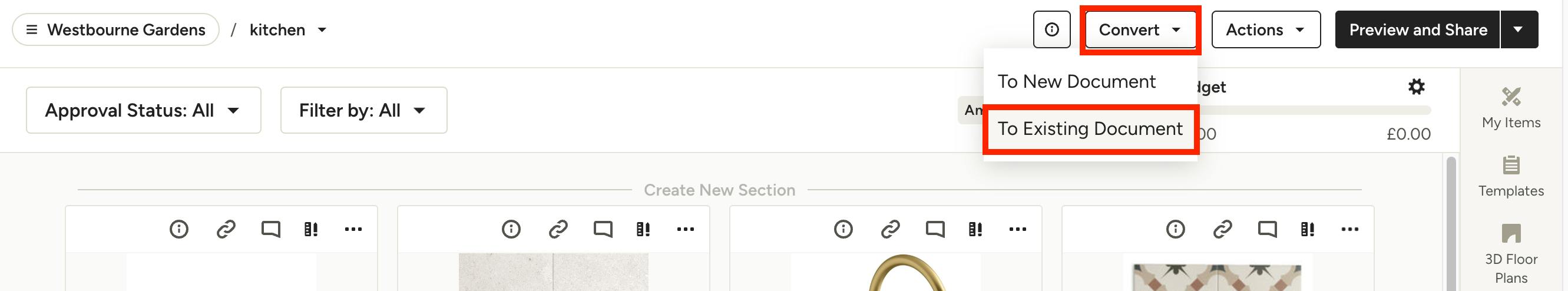Viewport: 1568px width, 291px height.
Task: Select To Existing Document option
Action: [1090, 129]
